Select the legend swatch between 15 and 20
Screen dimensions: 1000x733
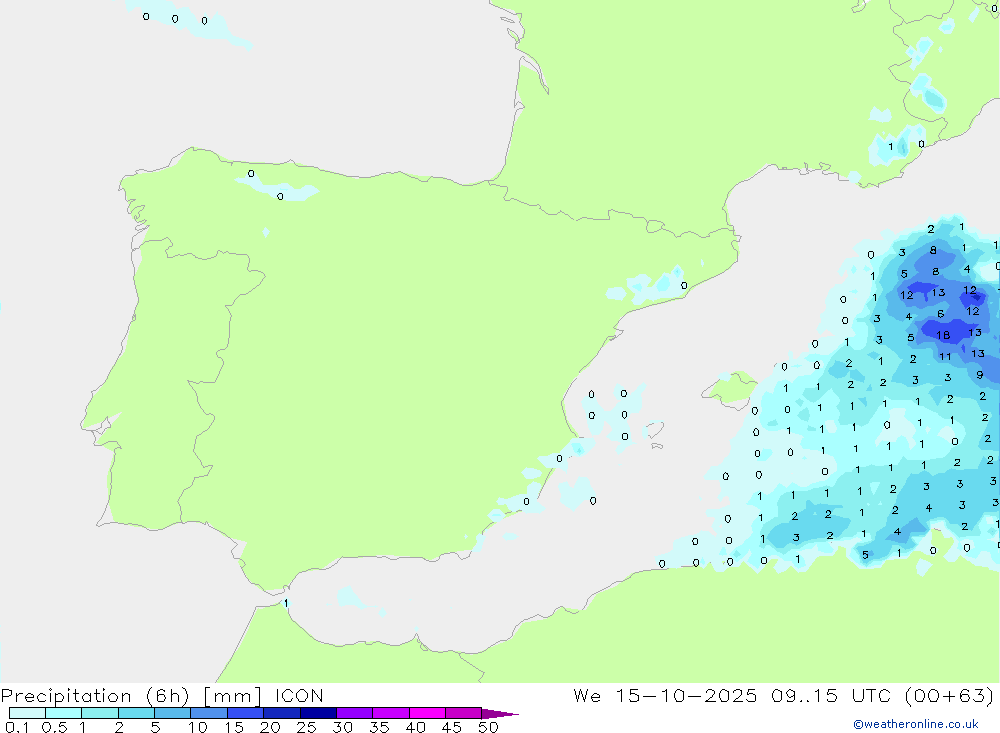245,713
